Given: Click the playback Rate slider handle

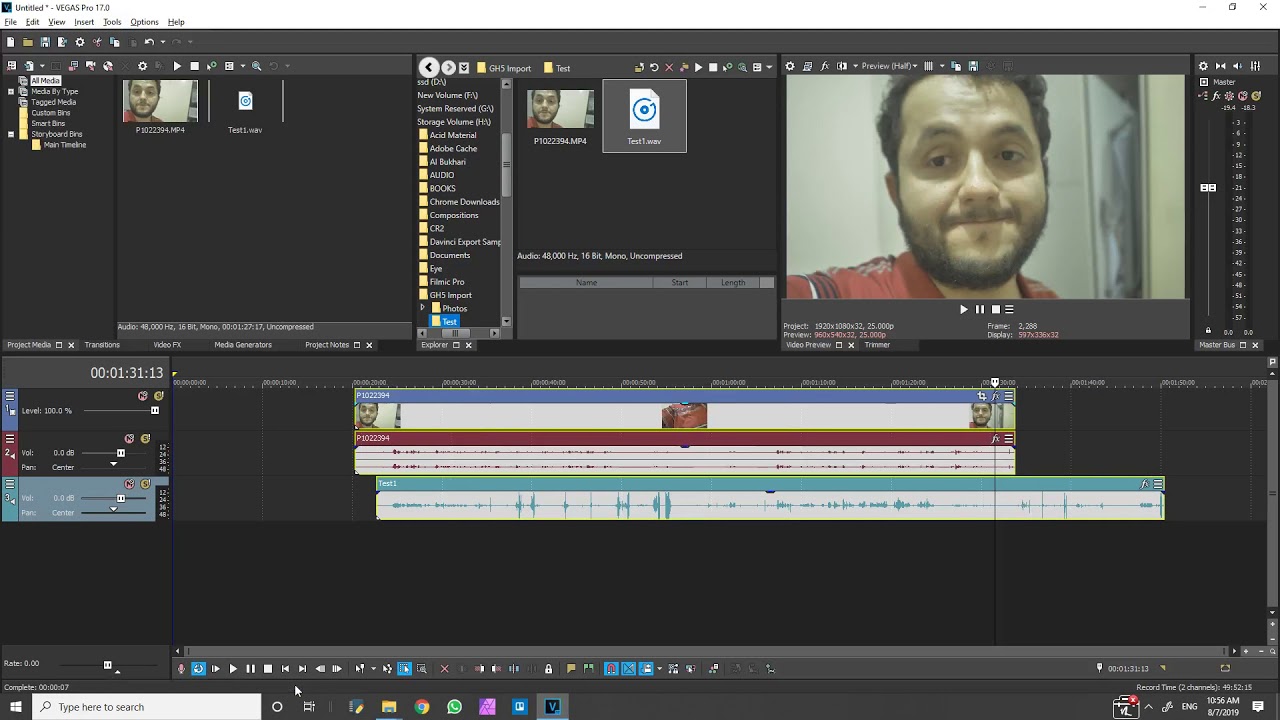Looking at the screenshot, I should point(108,665).
